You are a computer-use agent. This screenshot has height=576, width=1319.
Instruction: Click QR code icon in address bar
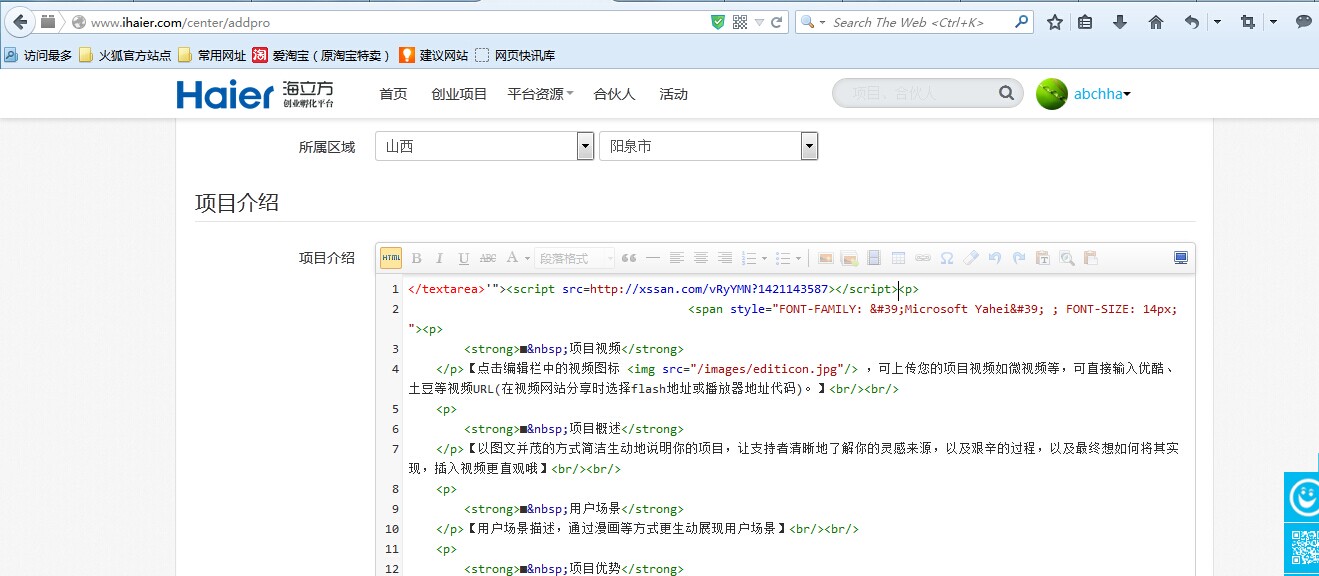pyautogui.click(x=740, y=22)
